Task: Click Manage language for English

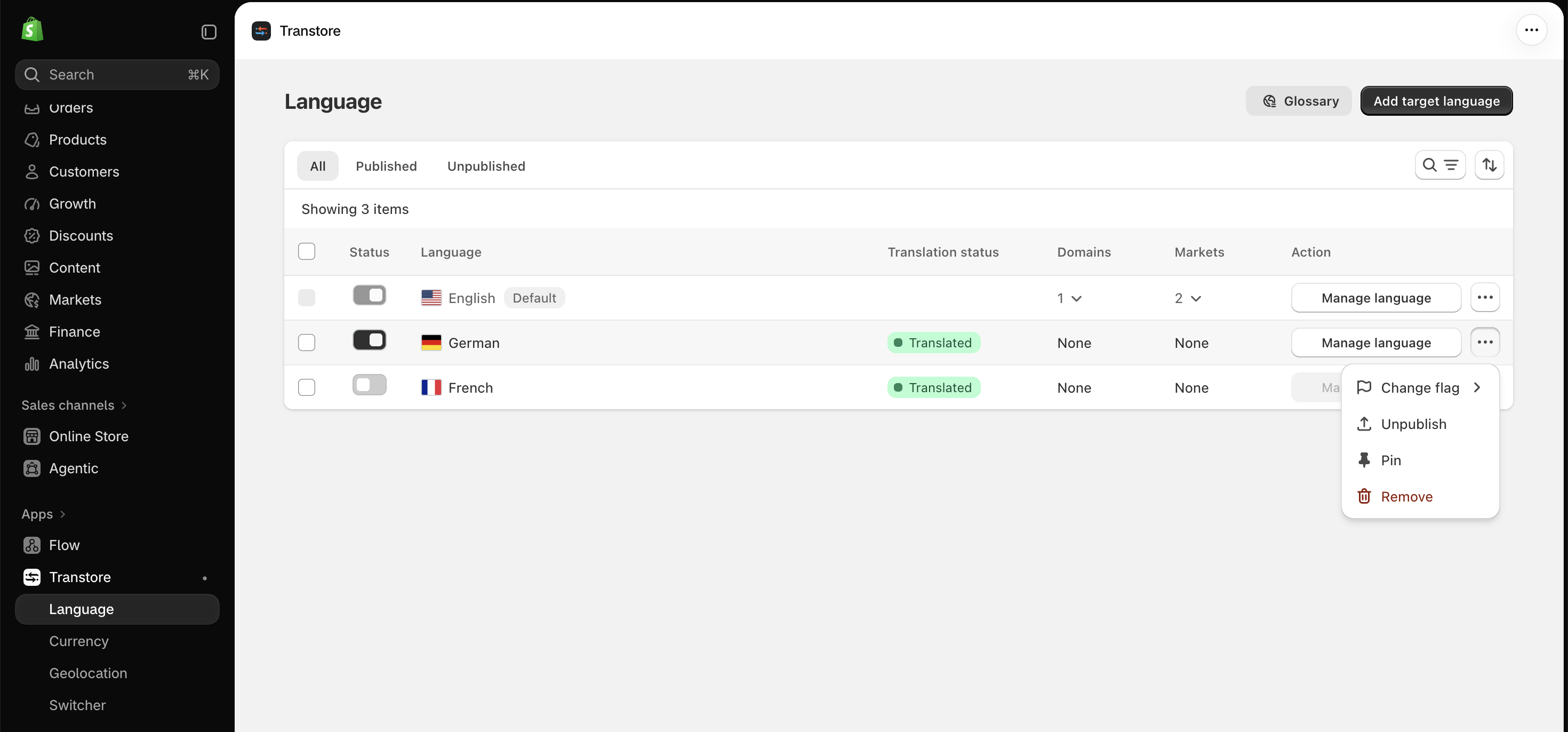Action: (1375, 298)
